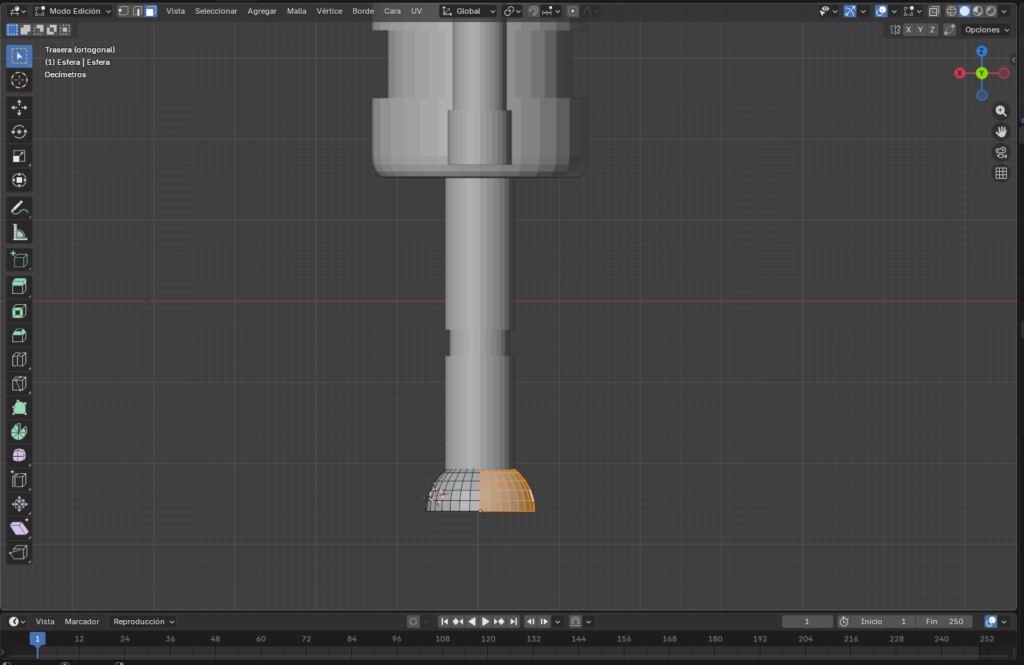The height and width of the screenshot is (665, 1024).
Task: Click the zoom magnifier viewport icon
Action: 1001,111
